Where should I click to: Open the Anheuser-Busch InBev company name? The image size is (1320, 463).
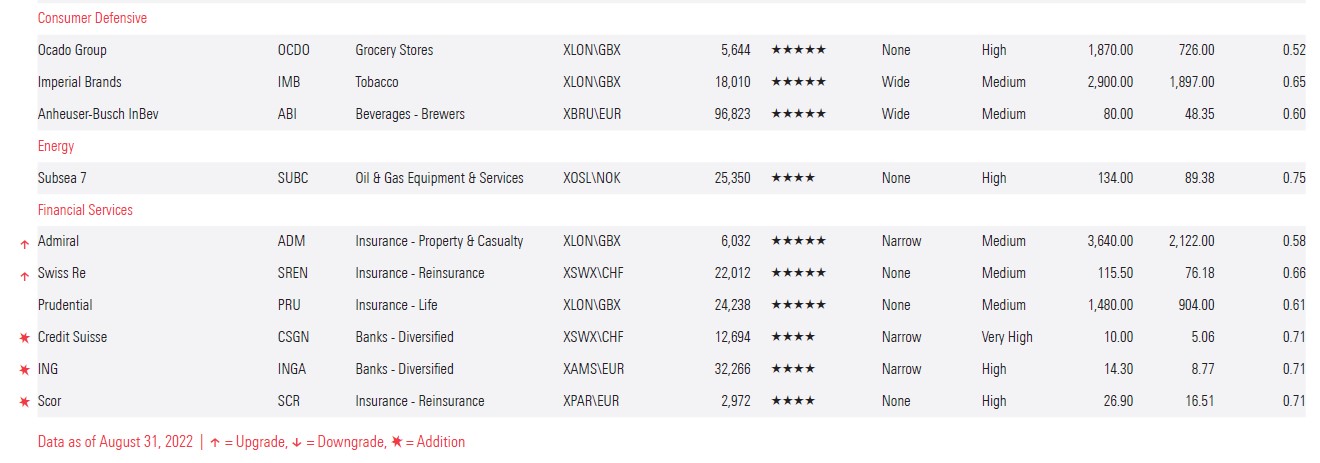click(98, 114)
